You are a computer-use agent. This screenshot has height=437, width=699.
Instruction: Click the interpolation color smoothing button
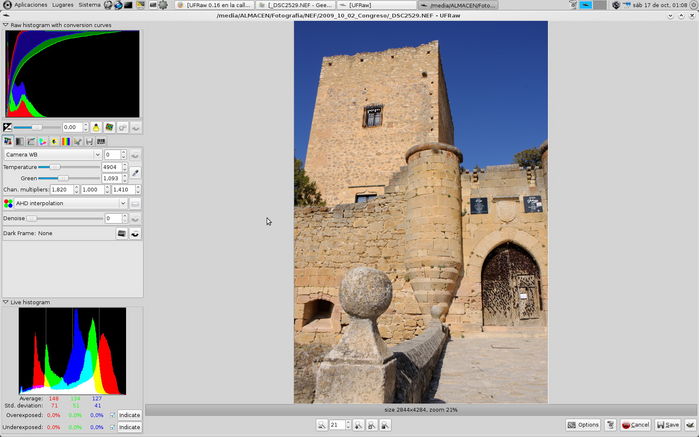click(x=135, y=203)
